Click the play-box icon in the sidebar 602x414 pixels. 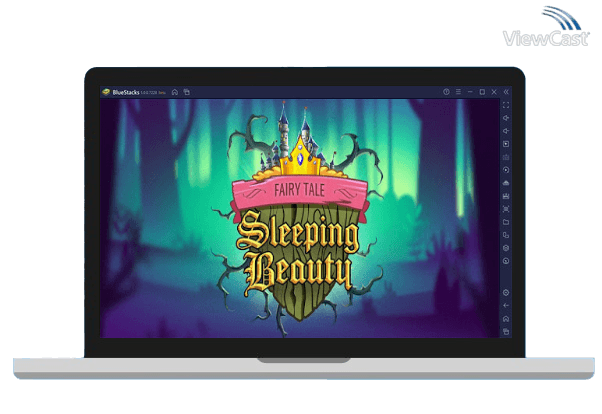tap(506, 144)
